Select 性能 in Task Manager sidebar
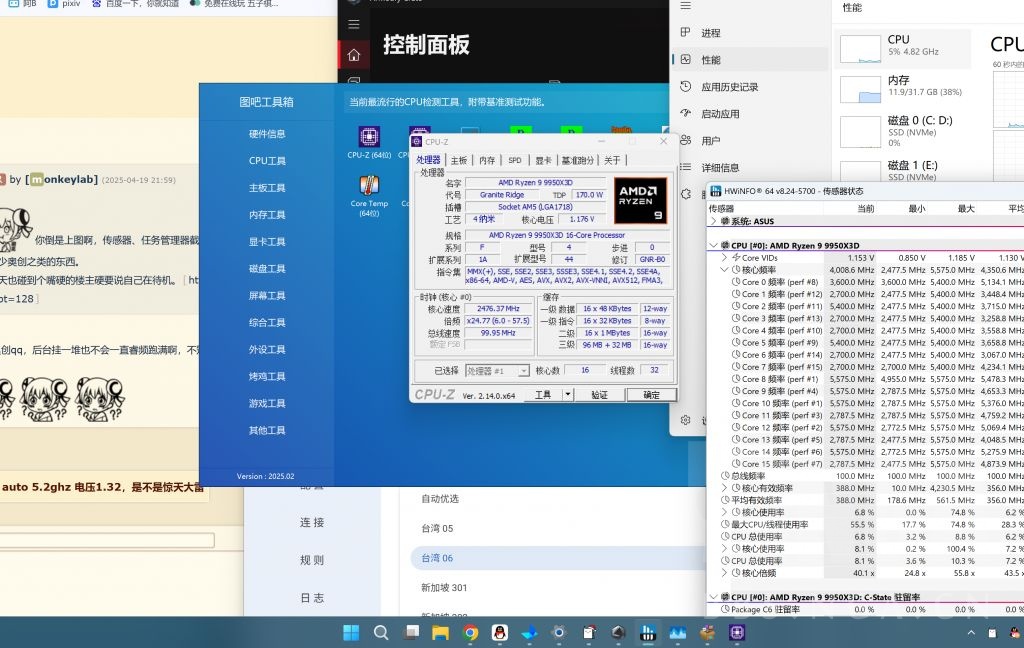The height and width of the screenshot is (648, 1024). click(711, 58)
